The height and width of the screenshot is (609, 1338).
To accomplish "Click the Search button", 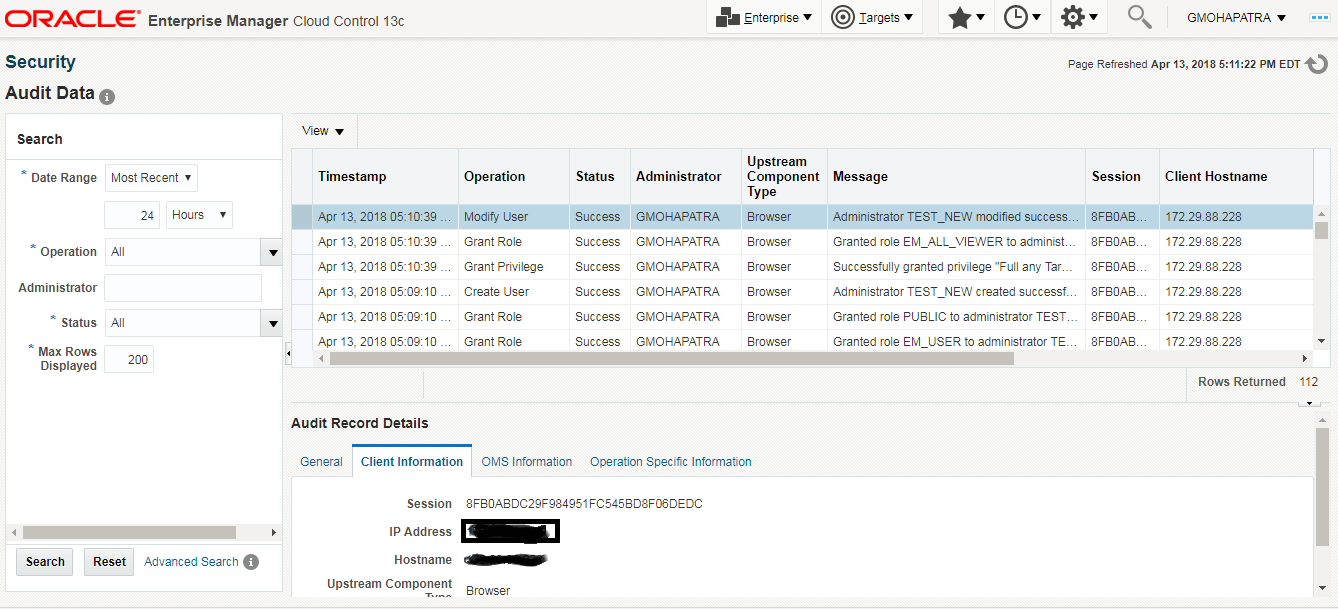I will (x=45, y=562).
